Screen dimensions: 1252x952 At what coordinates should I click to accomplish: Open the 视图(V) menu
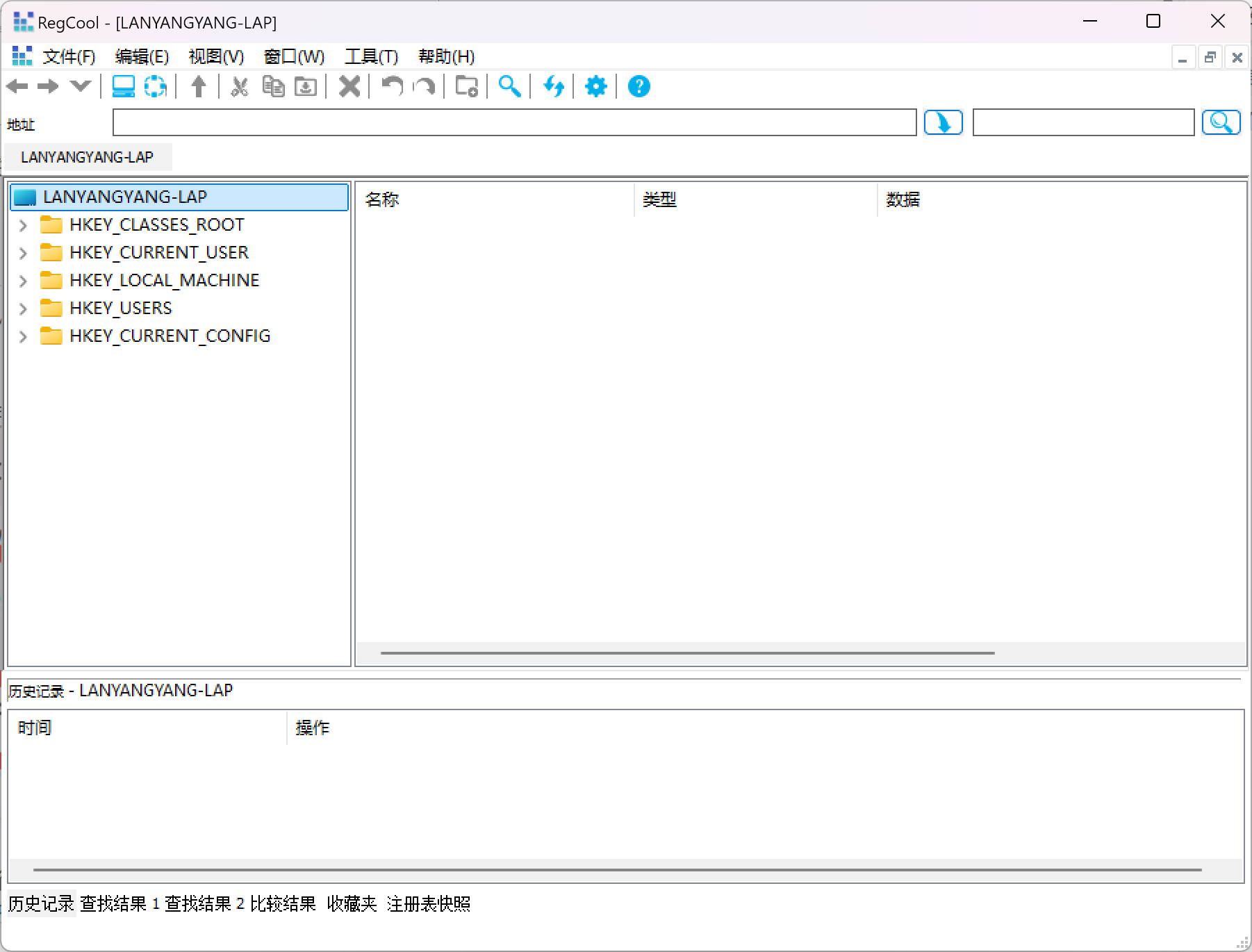(x=216, y=56)
